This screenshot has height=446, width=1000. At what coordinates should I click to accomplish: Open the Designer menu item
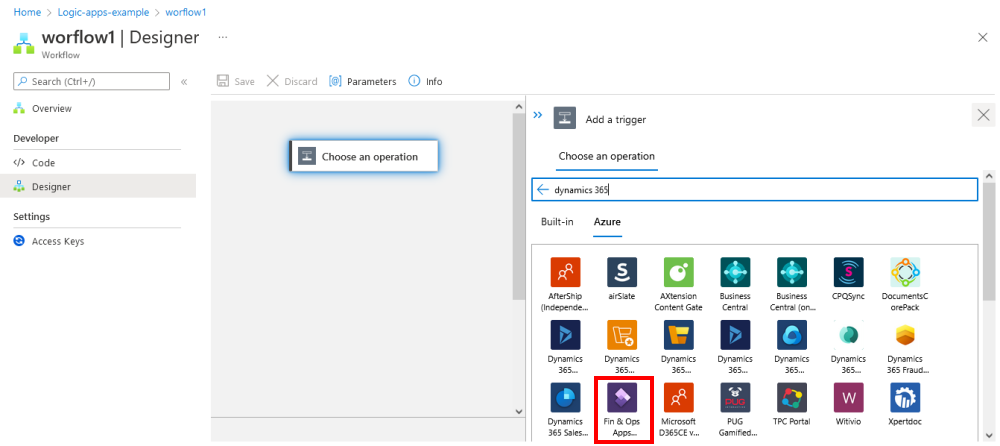coord(97,187)
